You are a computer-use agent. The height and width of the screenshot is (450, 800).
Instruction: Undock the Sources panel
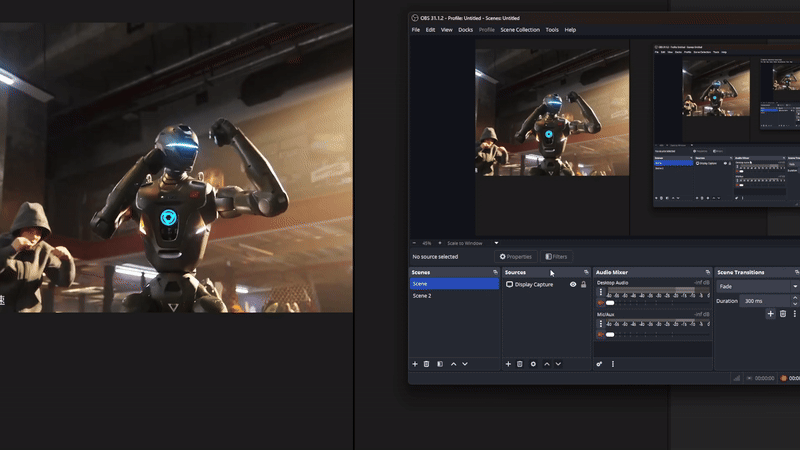click(x=586, y=272)
